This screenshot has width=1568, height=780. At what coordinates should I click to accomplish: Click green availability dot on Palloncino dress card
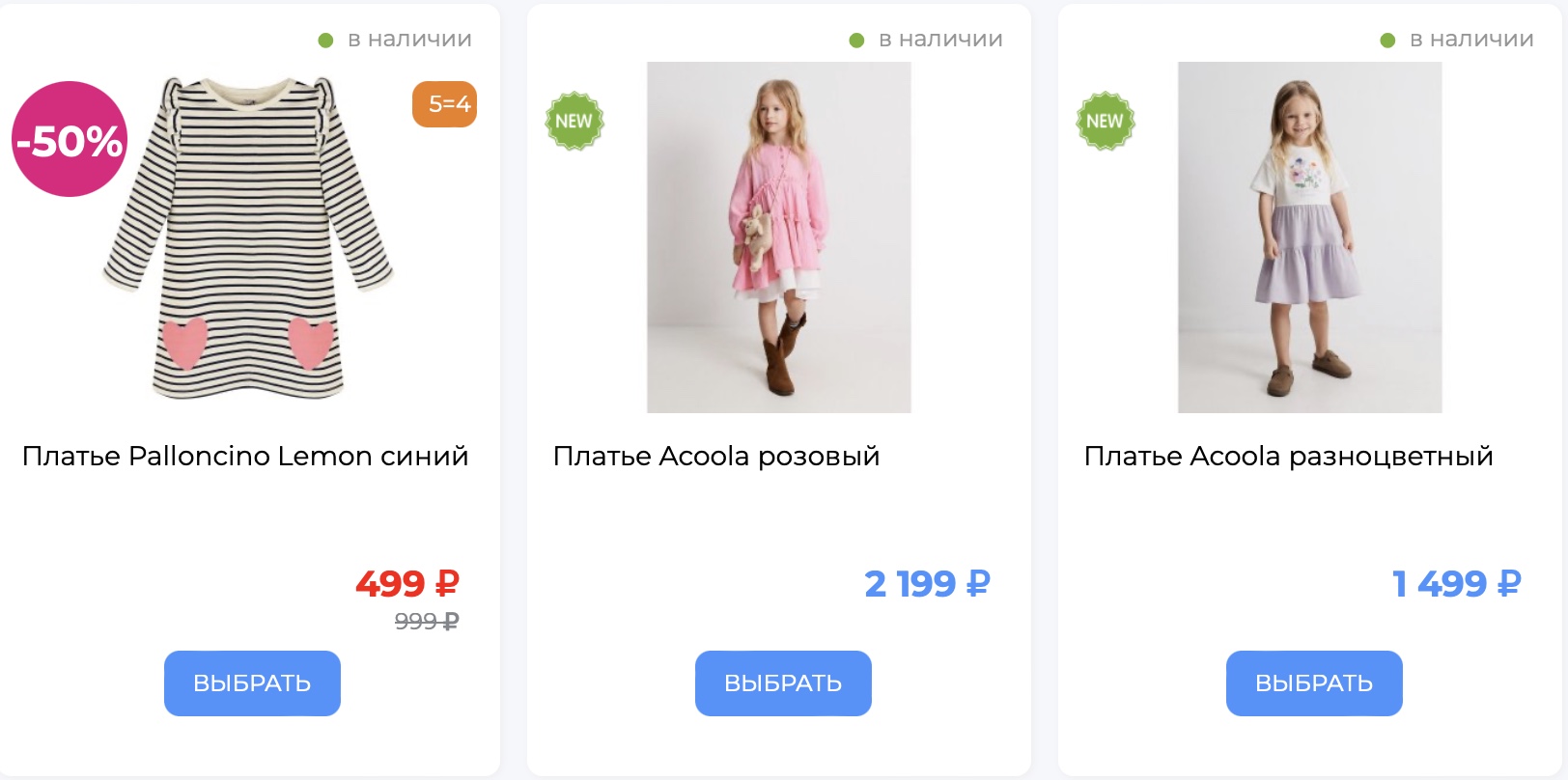pyautogui.click(x=325, y=41)
